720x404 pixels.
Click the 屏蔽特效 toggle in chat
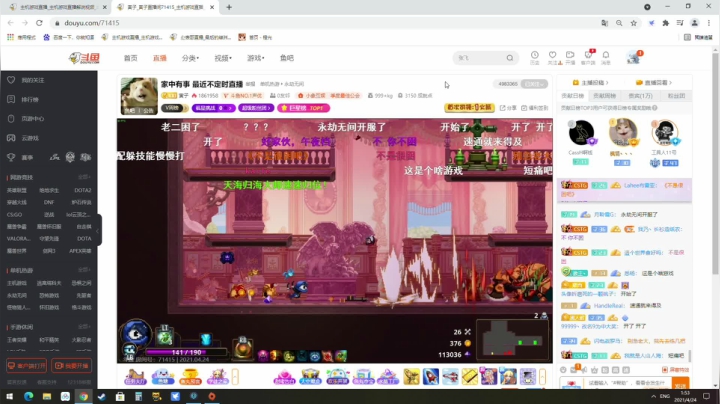(675, 370)
